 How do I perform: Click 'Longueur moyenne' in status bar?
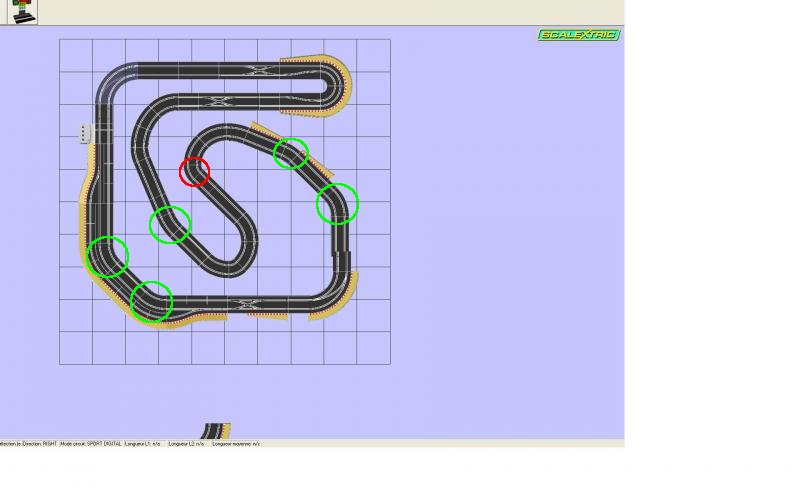[236, 443]
